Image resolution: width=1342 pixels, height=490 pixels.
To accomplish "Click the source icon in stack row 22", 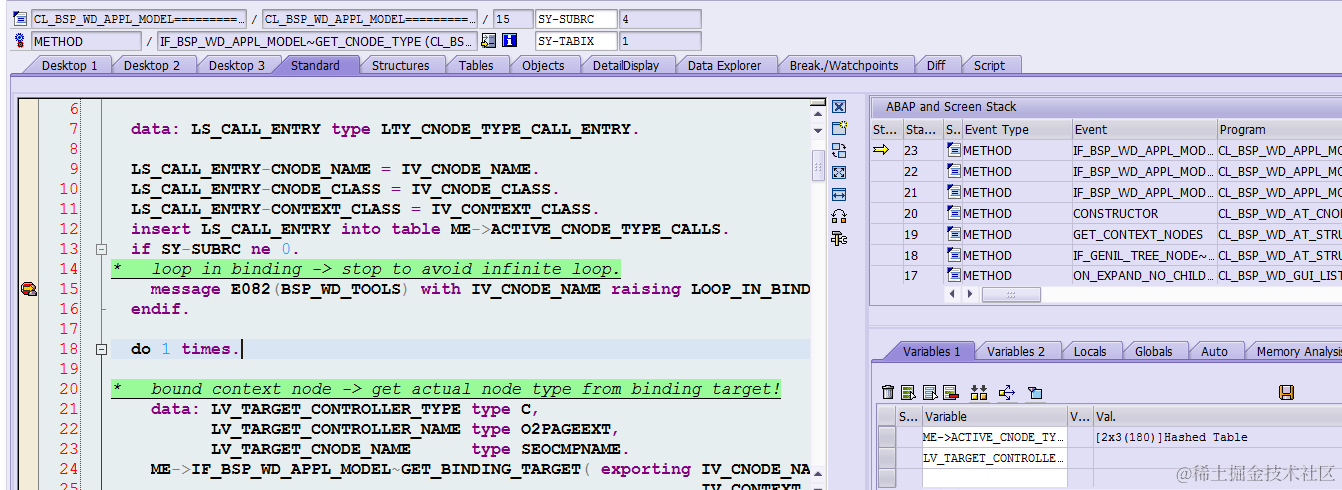I will click(954, 171).
